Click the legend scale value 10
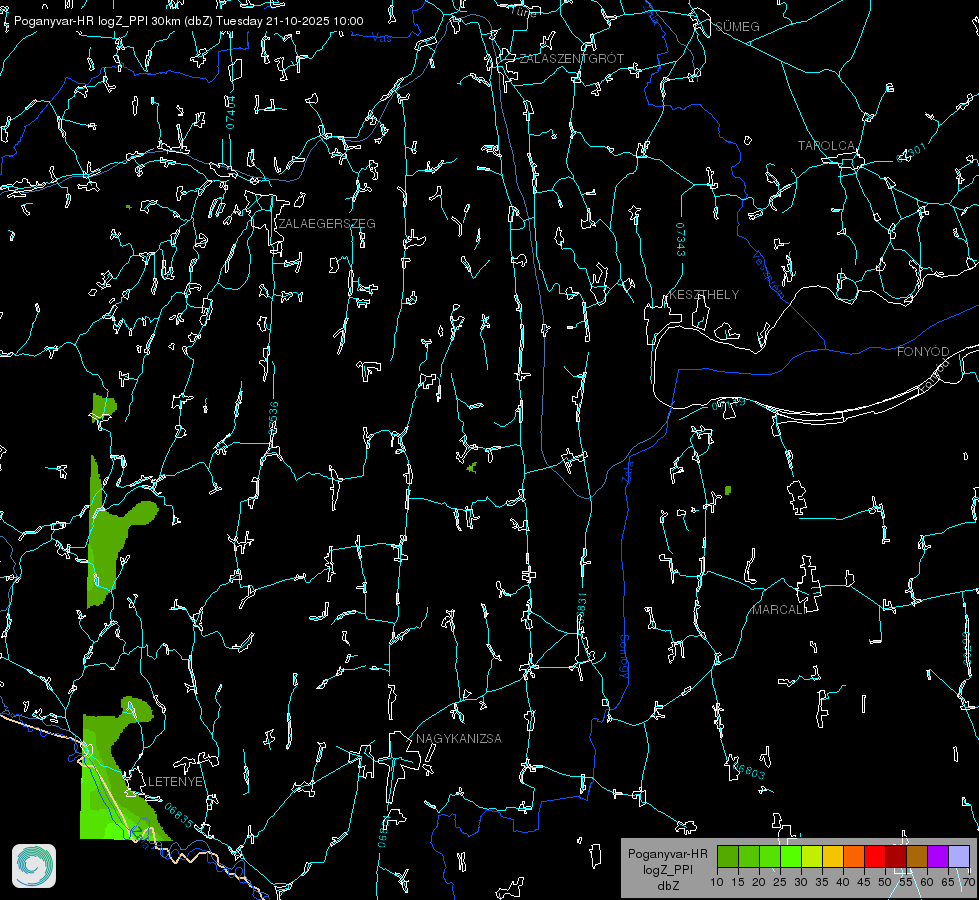The height and width of the screenshot is (900, 979). (717, 883)
